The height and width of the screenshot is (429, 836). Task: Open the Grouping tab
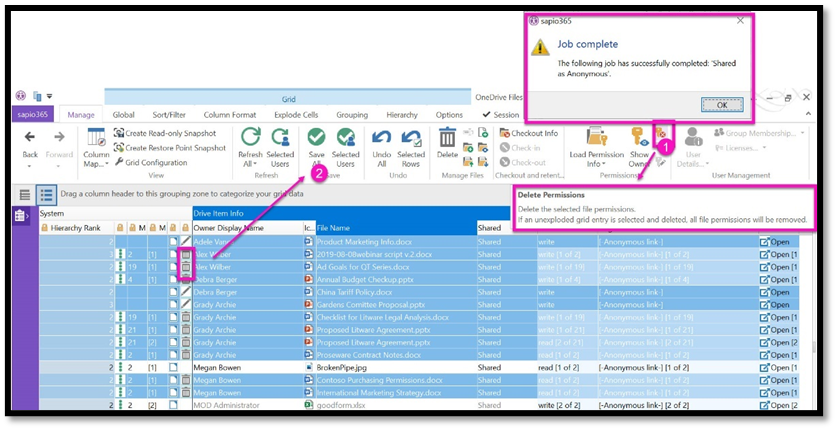tap(352, 115)
